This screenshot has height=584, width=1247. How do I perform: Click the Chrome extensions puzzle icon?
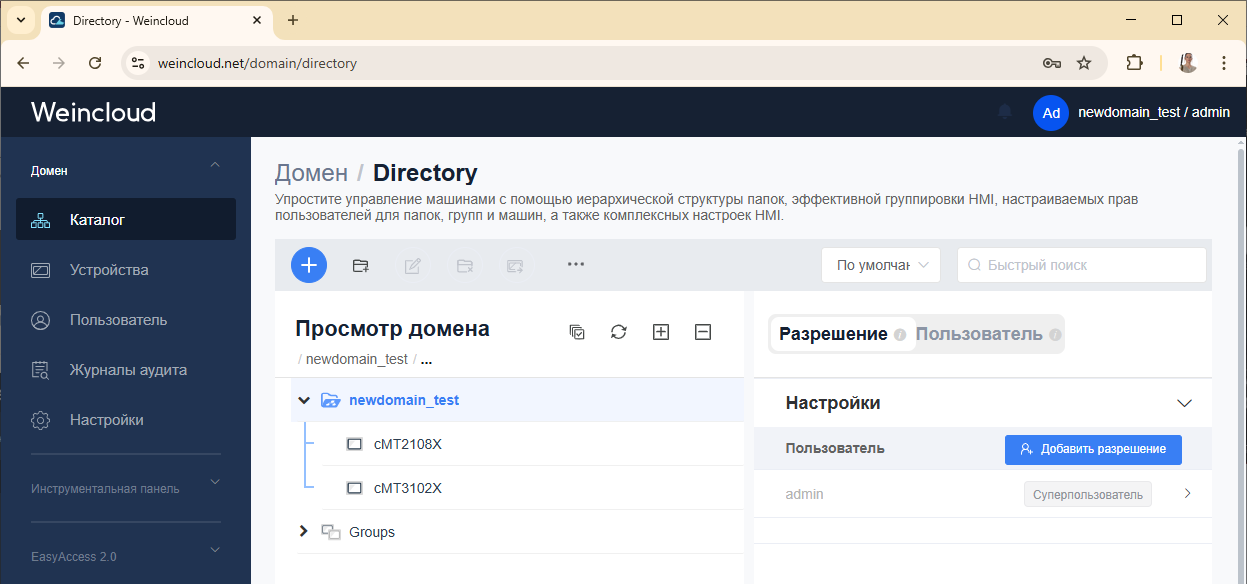pyautogui.click(x=1134, y=63)
